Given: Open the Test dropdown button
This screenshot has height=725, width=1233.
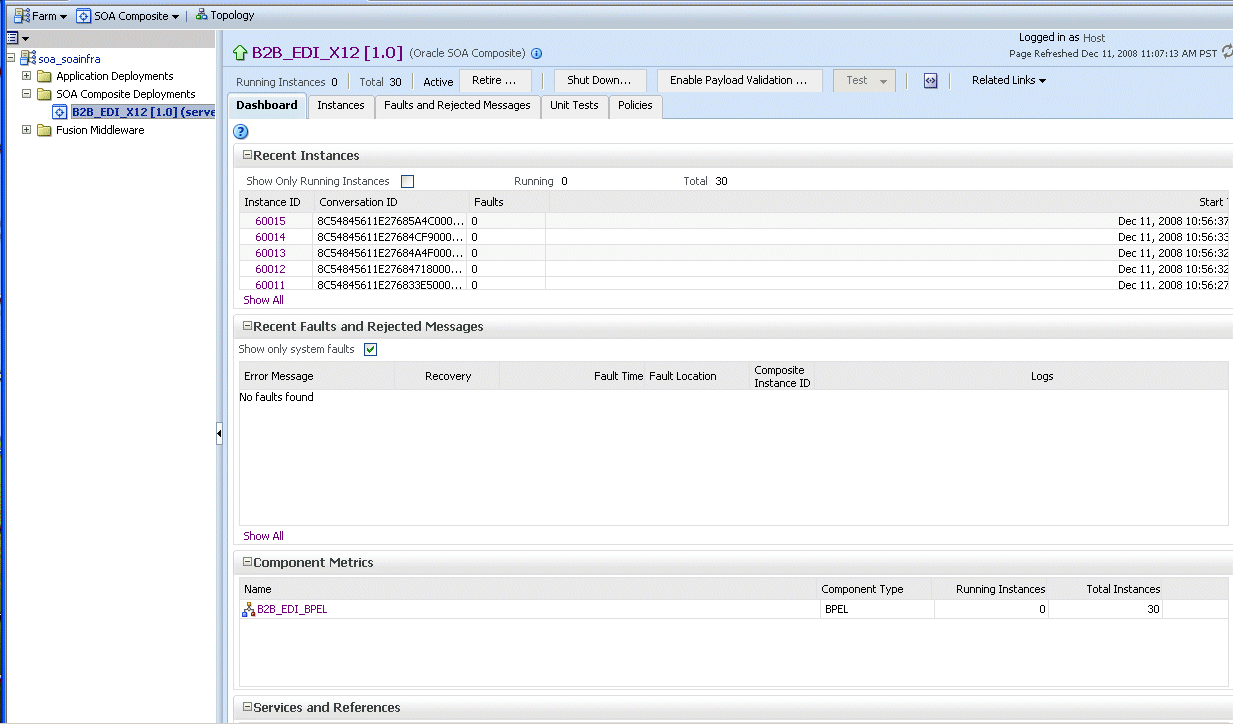Looking at the screenshot, I should pyautogui.click(x=864, y=81).
